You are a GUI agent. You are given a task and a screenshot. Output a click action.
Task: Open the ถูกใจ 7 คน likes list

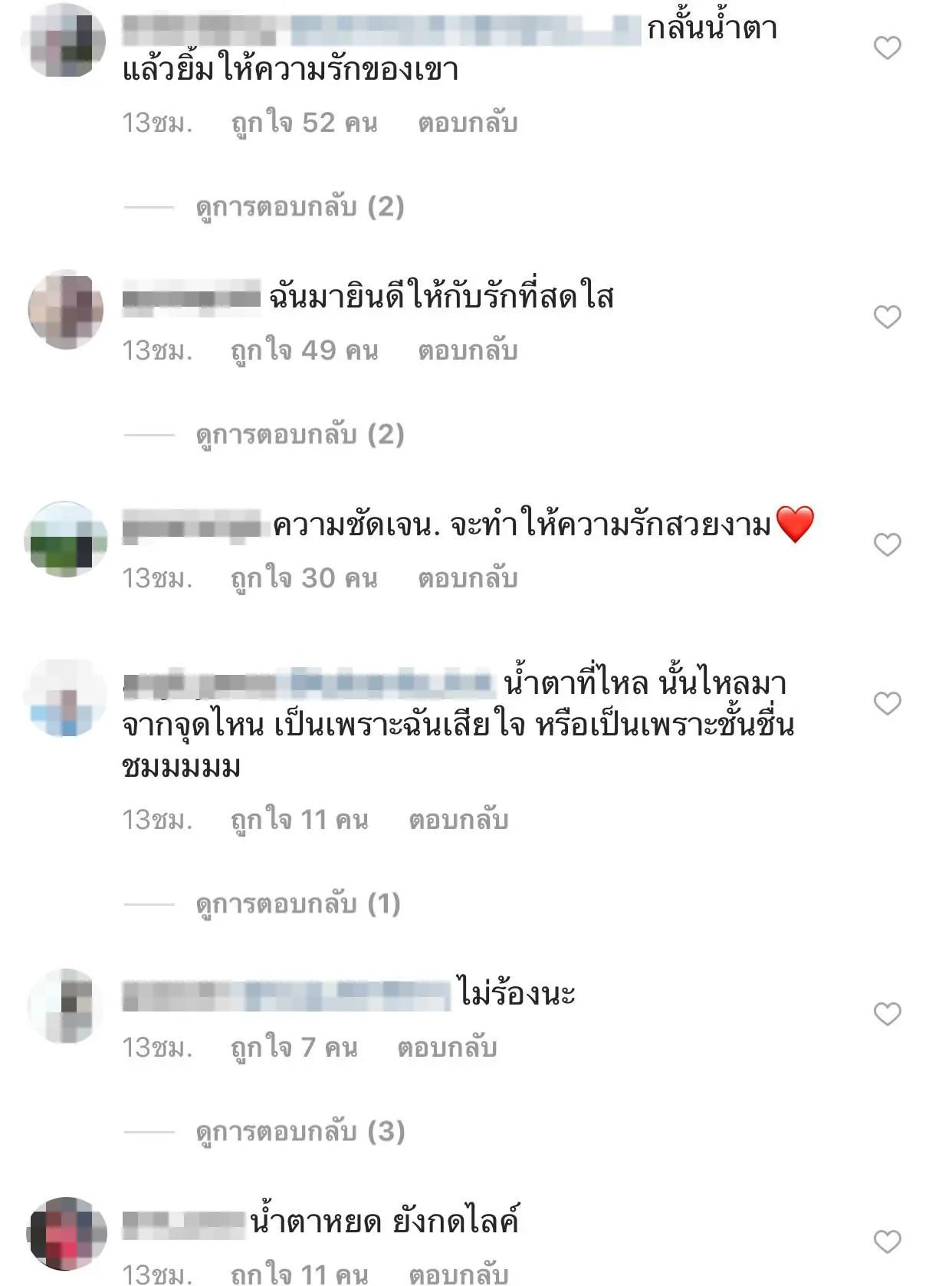tap(294, 1048)
